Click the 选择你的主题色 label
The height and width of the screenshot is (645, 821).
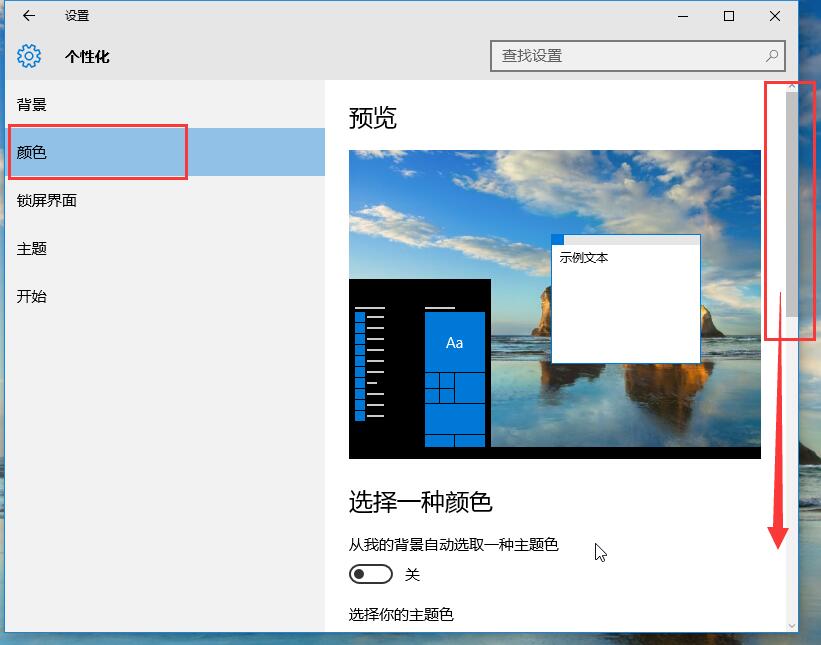click(x=401, y=614)
